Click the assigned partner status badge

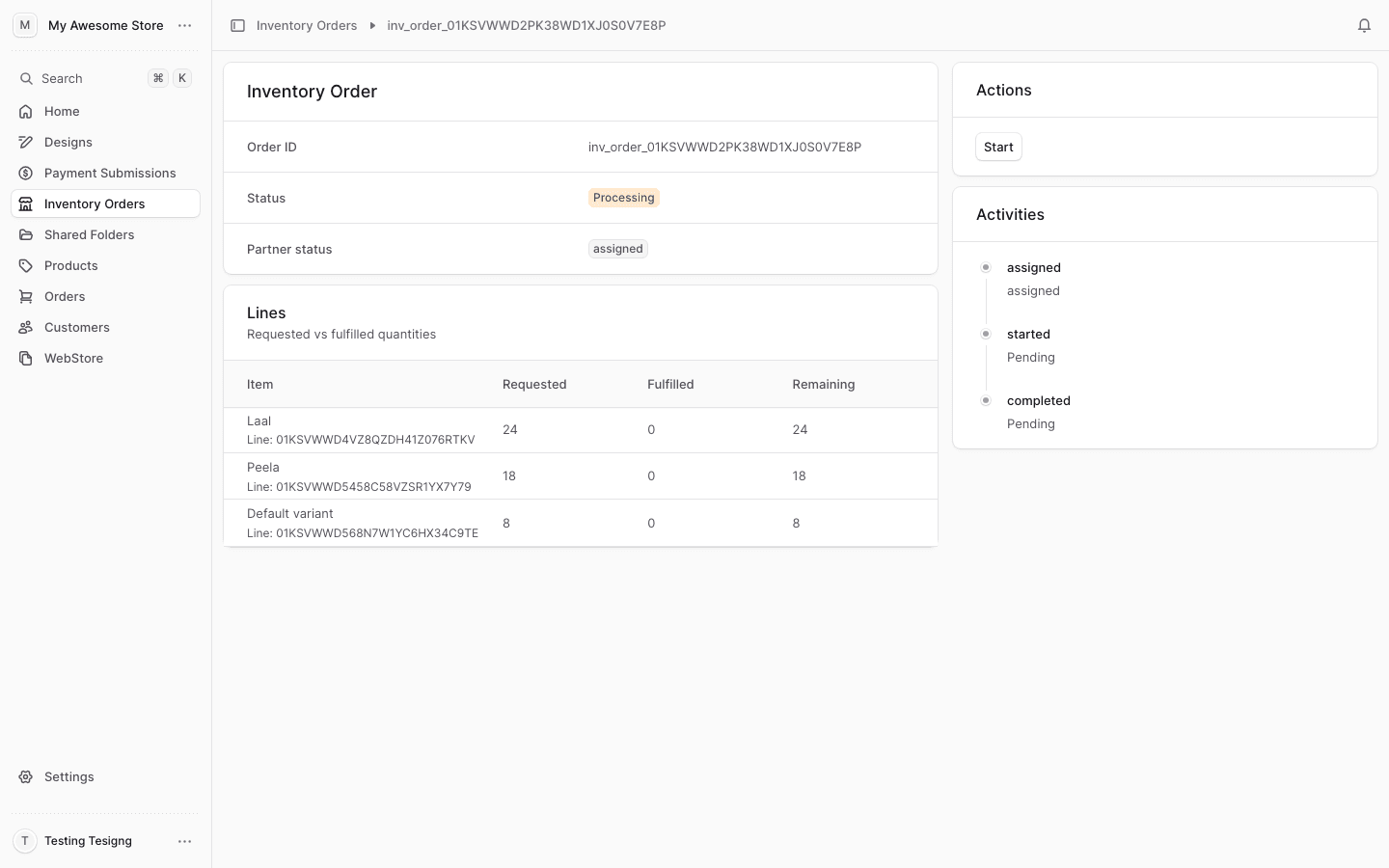tap(618, 249)
